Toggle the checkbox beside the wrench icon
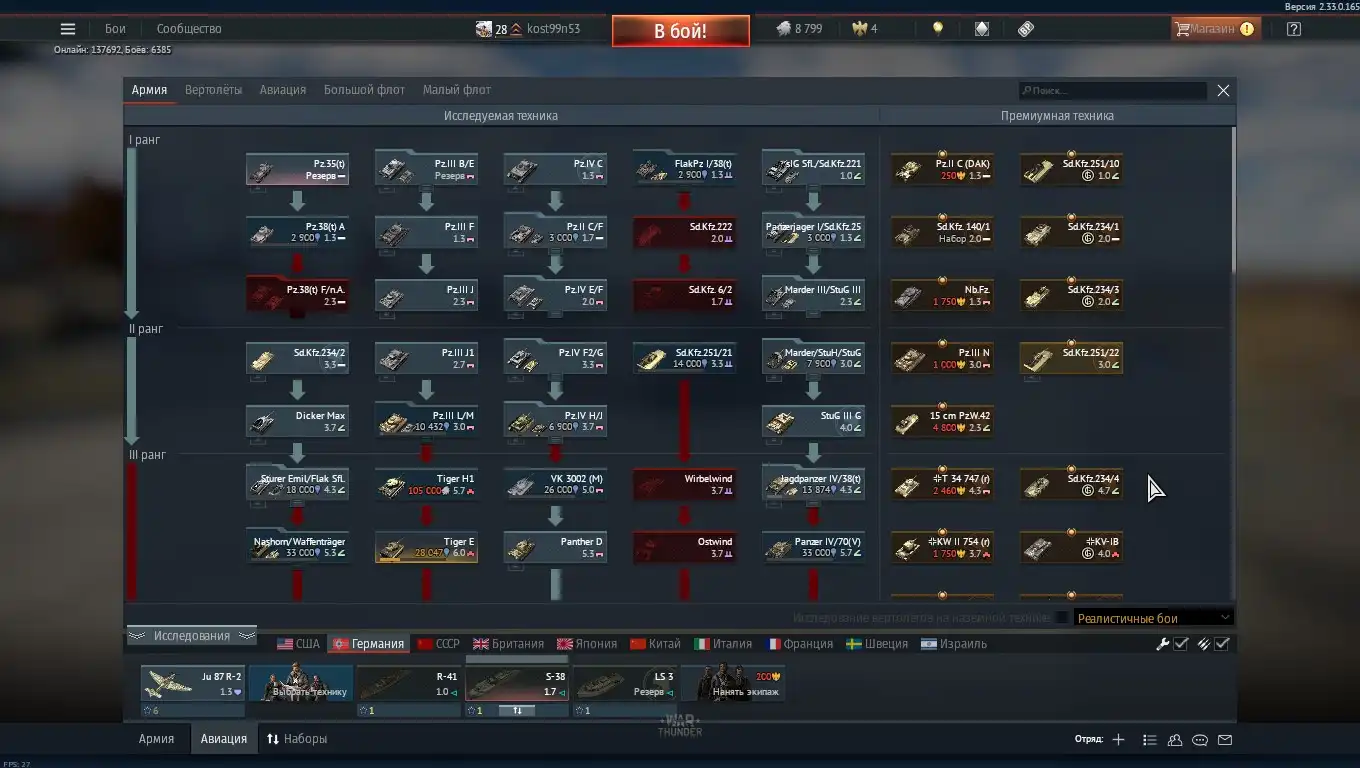 [1181, 644]
